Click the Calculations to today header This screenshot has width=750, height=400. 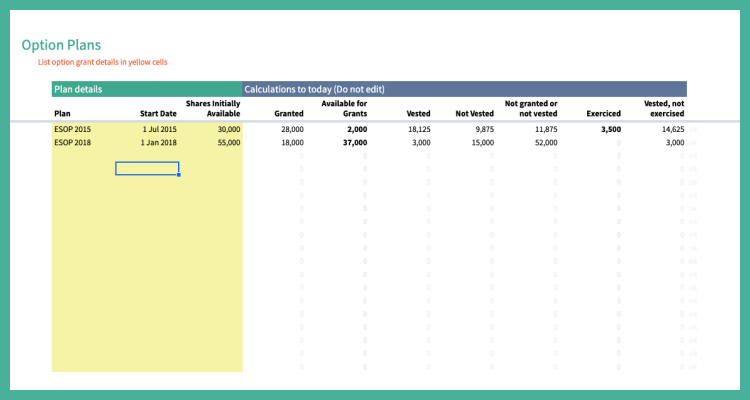coord(464,89)
